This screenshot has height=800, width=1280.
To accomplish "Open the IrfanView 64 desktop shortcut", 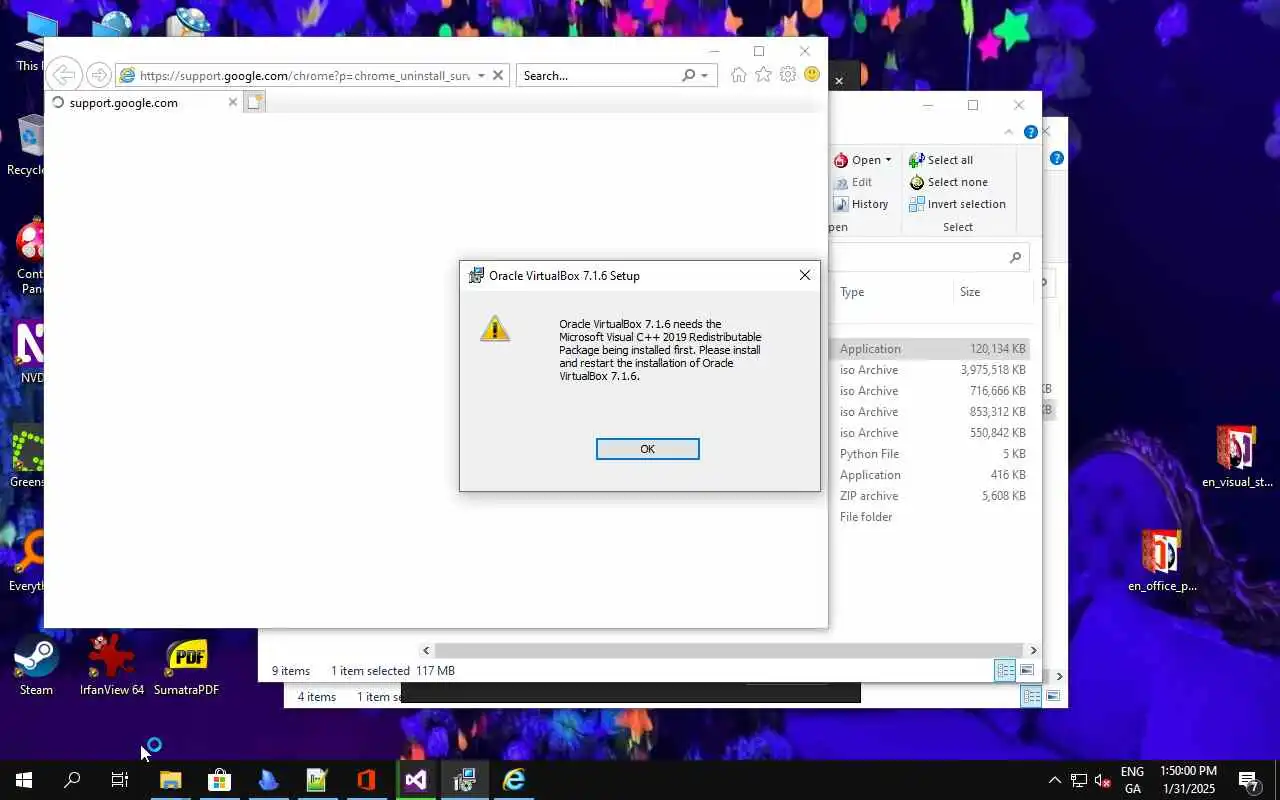I will pyautogui.click(x=112, y=665).
